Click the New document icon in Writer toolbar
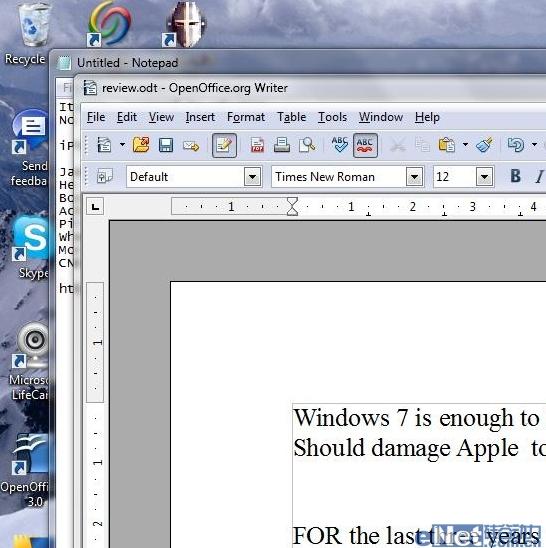Screen dimensions: 546x548 tap(104, 145)
